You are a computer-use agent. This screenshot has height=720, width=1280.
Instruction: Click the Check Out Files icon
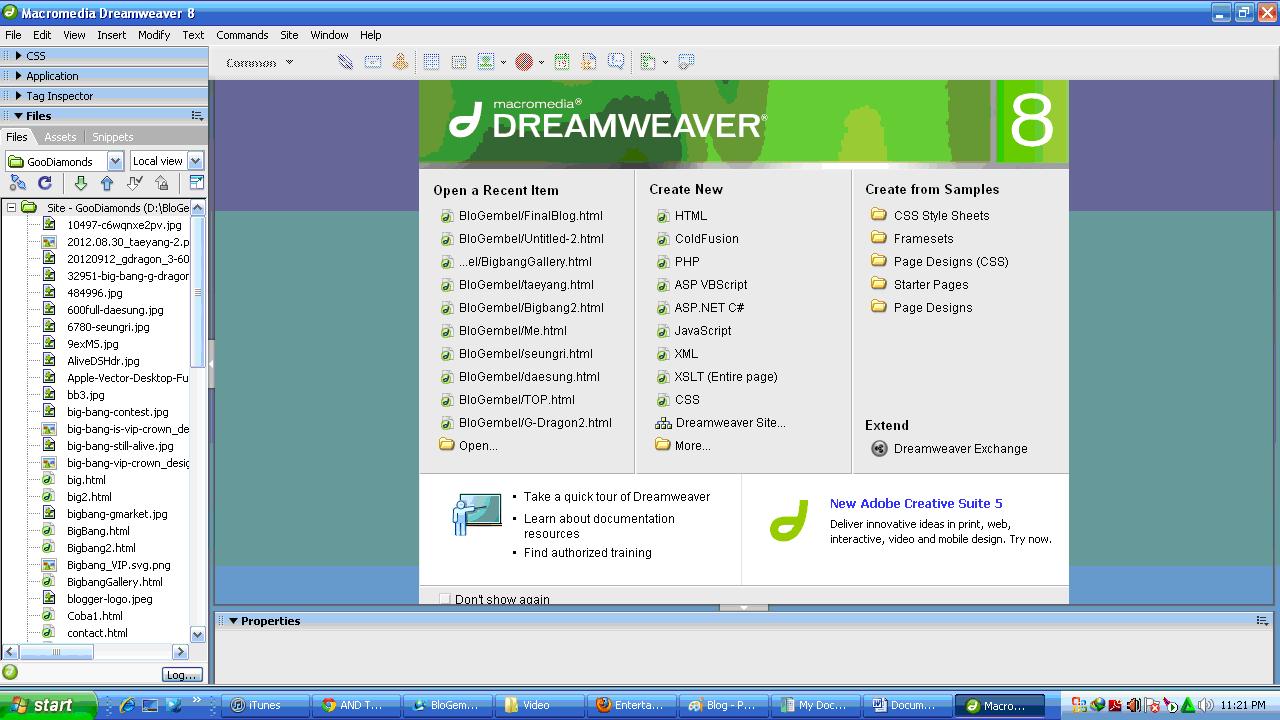click(x=135, y=183)
